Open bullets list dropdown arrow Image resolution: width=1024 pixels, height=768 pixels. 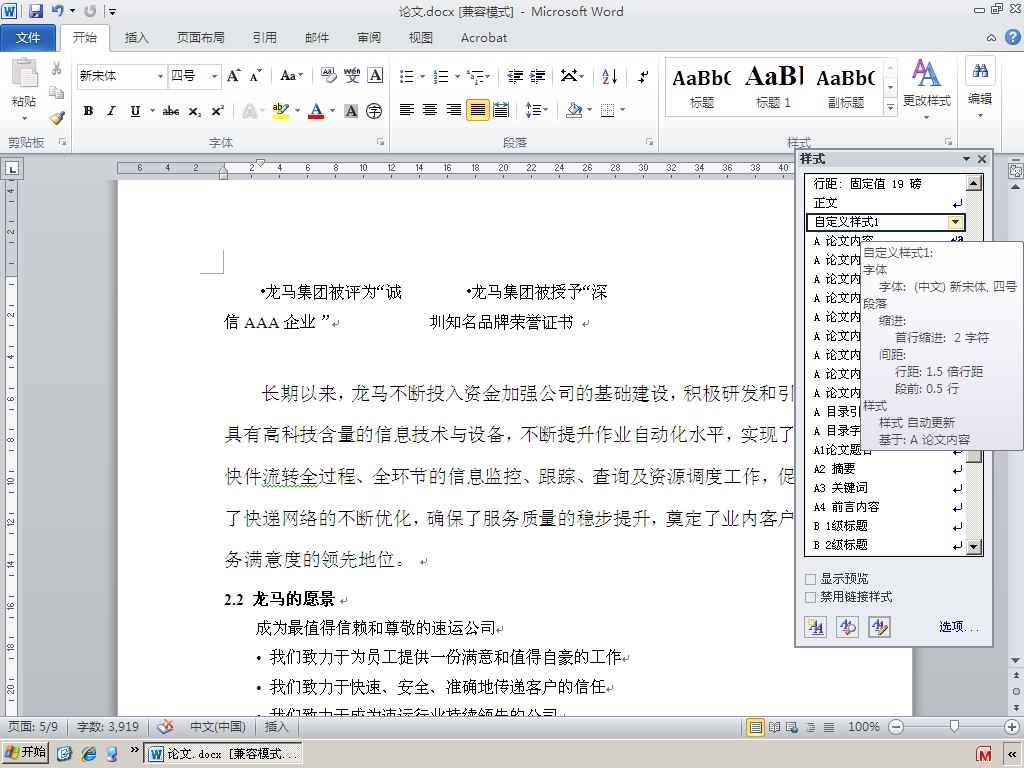423,76
